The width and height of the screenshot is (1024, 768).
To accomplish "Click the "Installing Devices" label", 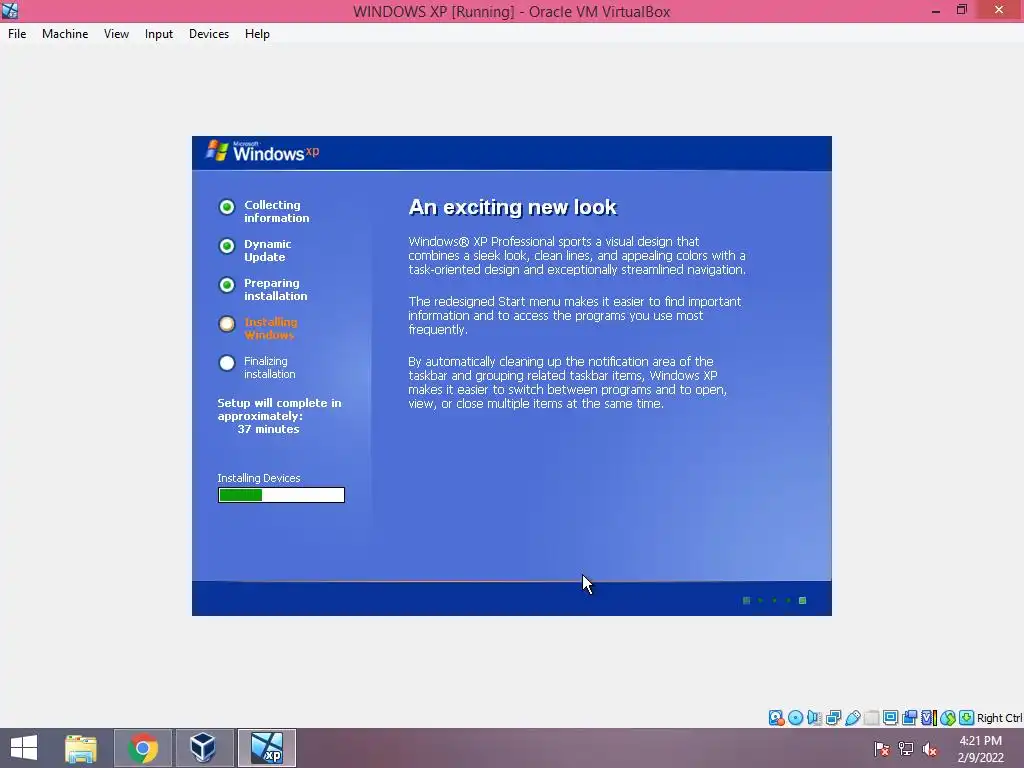I will pos(259,478).
